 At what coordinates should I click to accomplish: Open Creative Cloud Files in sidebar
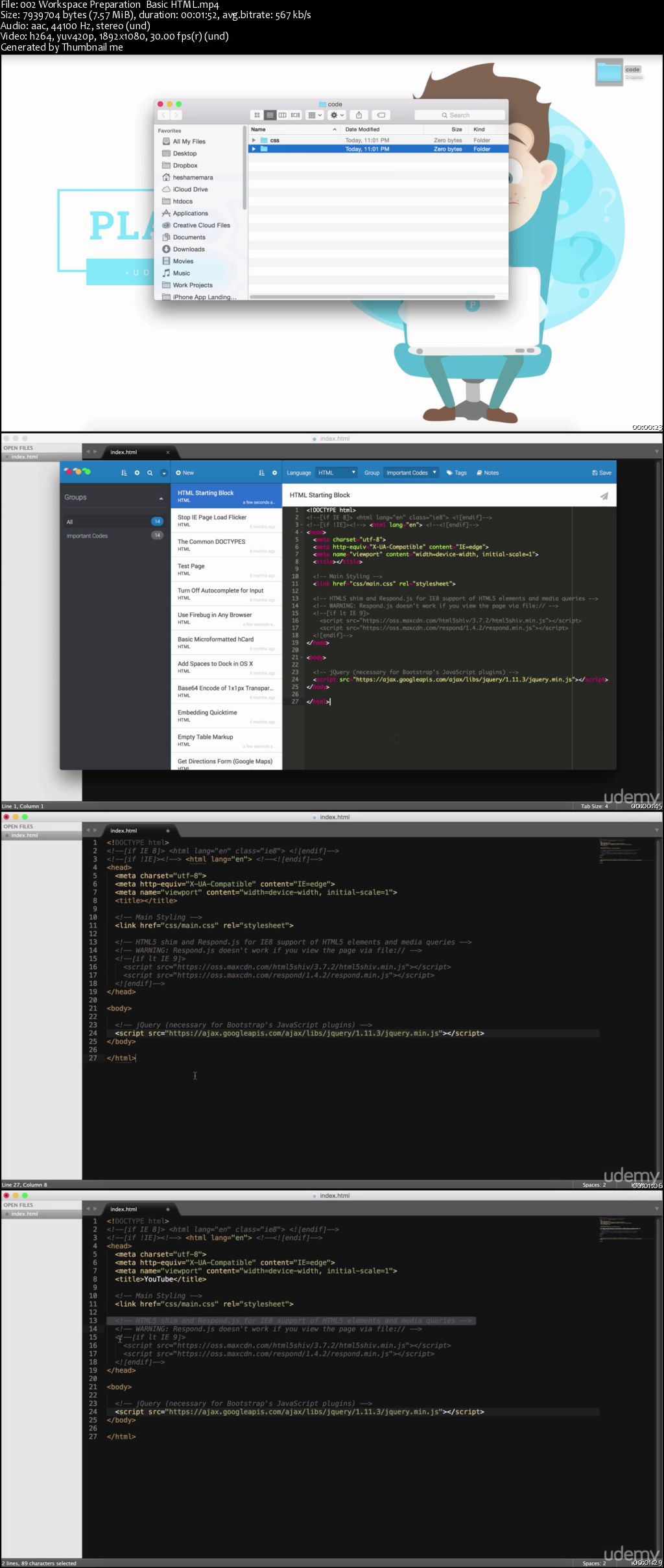[201, 226]
